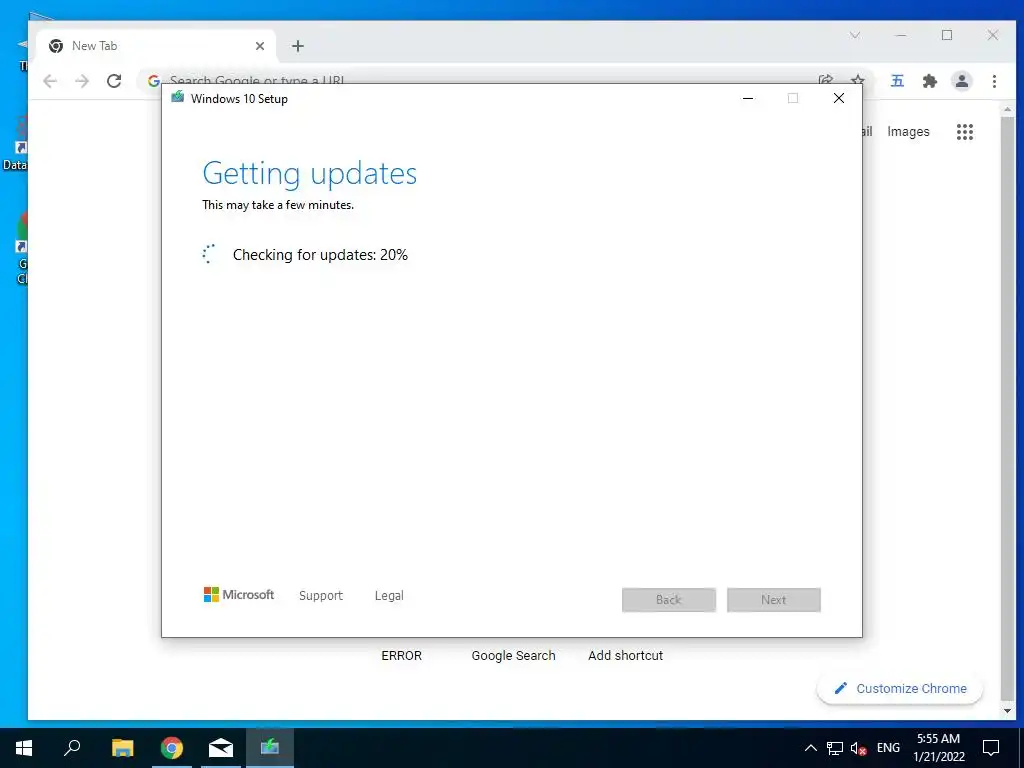Viewport: 1024px width, 768px height.
Task: Click the Microsoft logo in Setup
Action: [239, 595]
